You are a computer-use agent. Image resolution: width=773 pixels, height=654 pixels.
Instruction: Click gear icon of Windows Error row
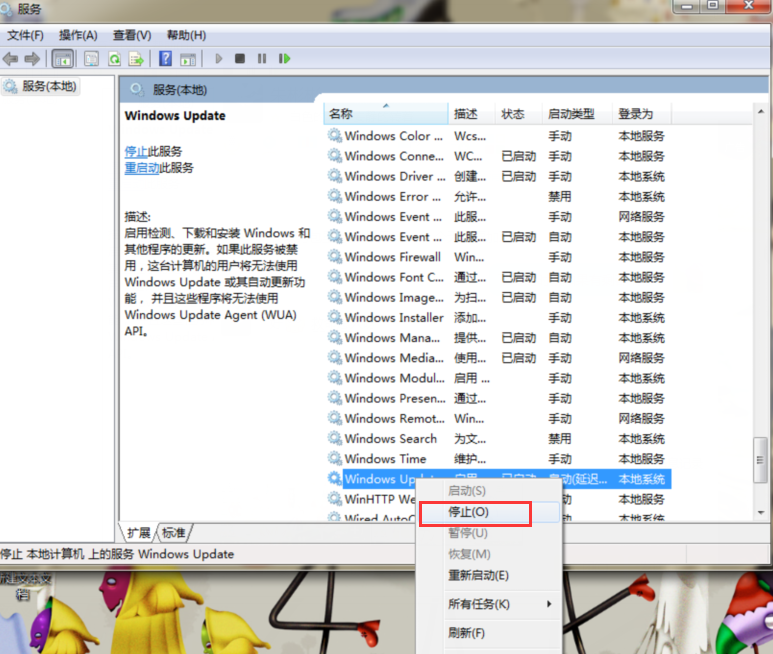click(335, 196)
